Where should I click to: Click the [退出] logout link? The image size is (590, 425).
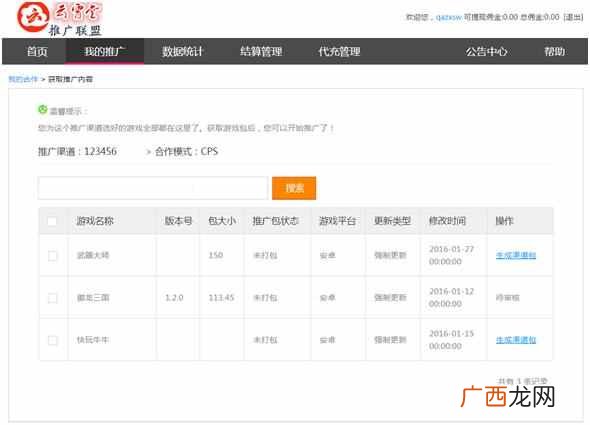pyautogui.click(x=573, y=17)
